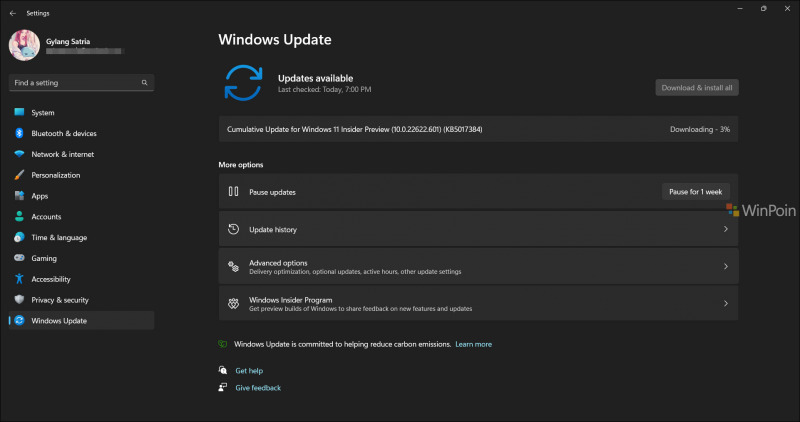
Task: Restore down the Settings window
Action: click(x=763, y=9)
